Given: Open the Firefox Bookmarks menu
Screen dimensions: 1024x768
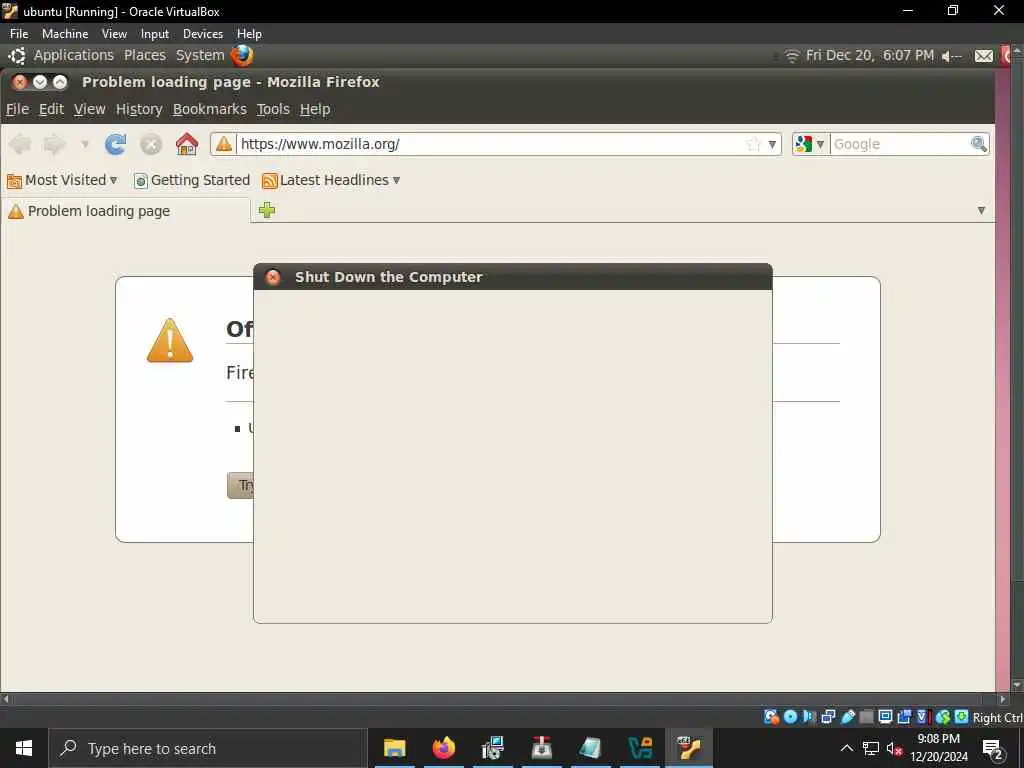Looking at the screenshot, I should [210, 109].
